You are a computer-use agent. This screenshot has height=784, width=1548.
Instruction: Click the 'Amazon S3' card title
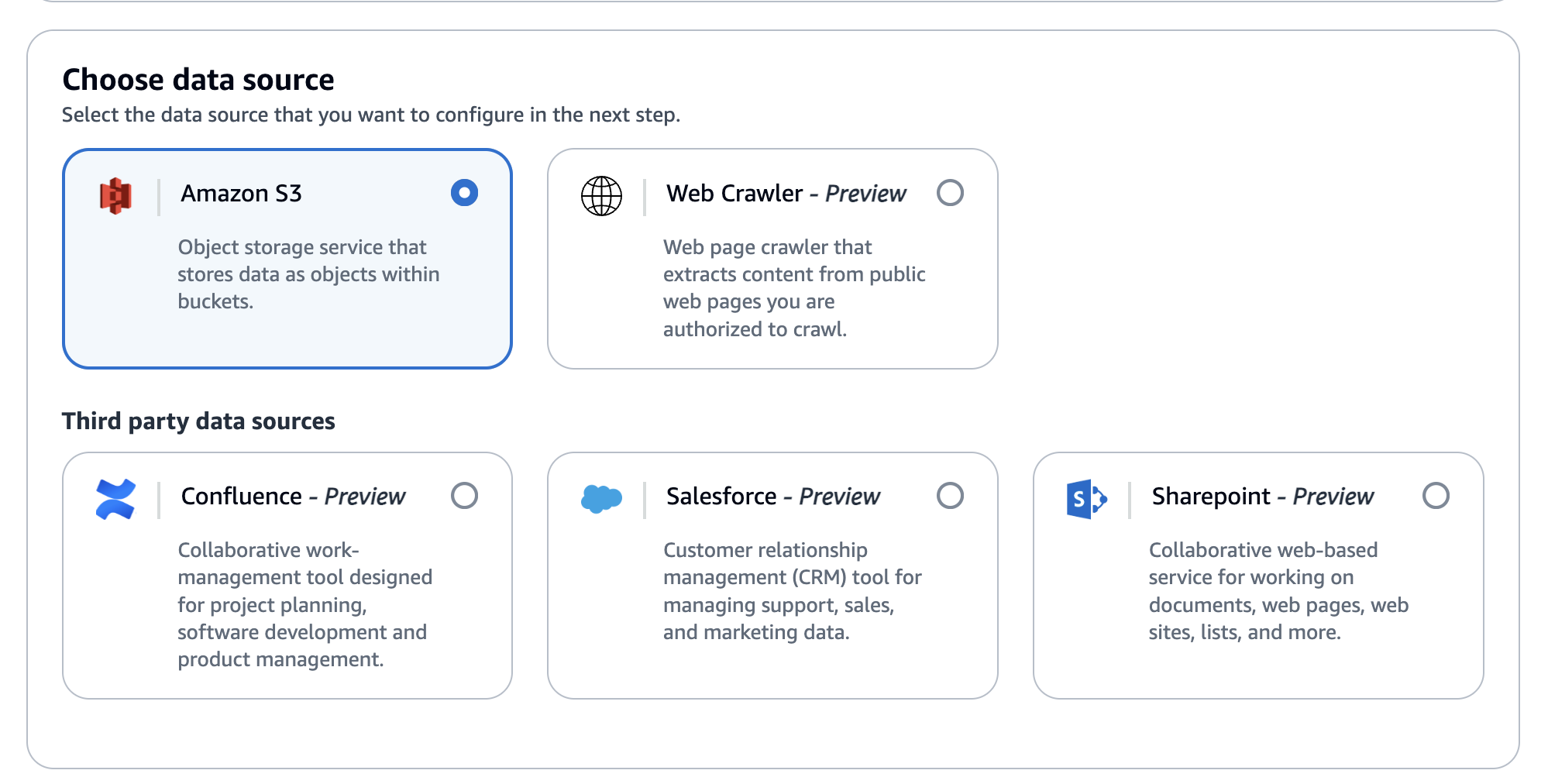coord(241,193)
